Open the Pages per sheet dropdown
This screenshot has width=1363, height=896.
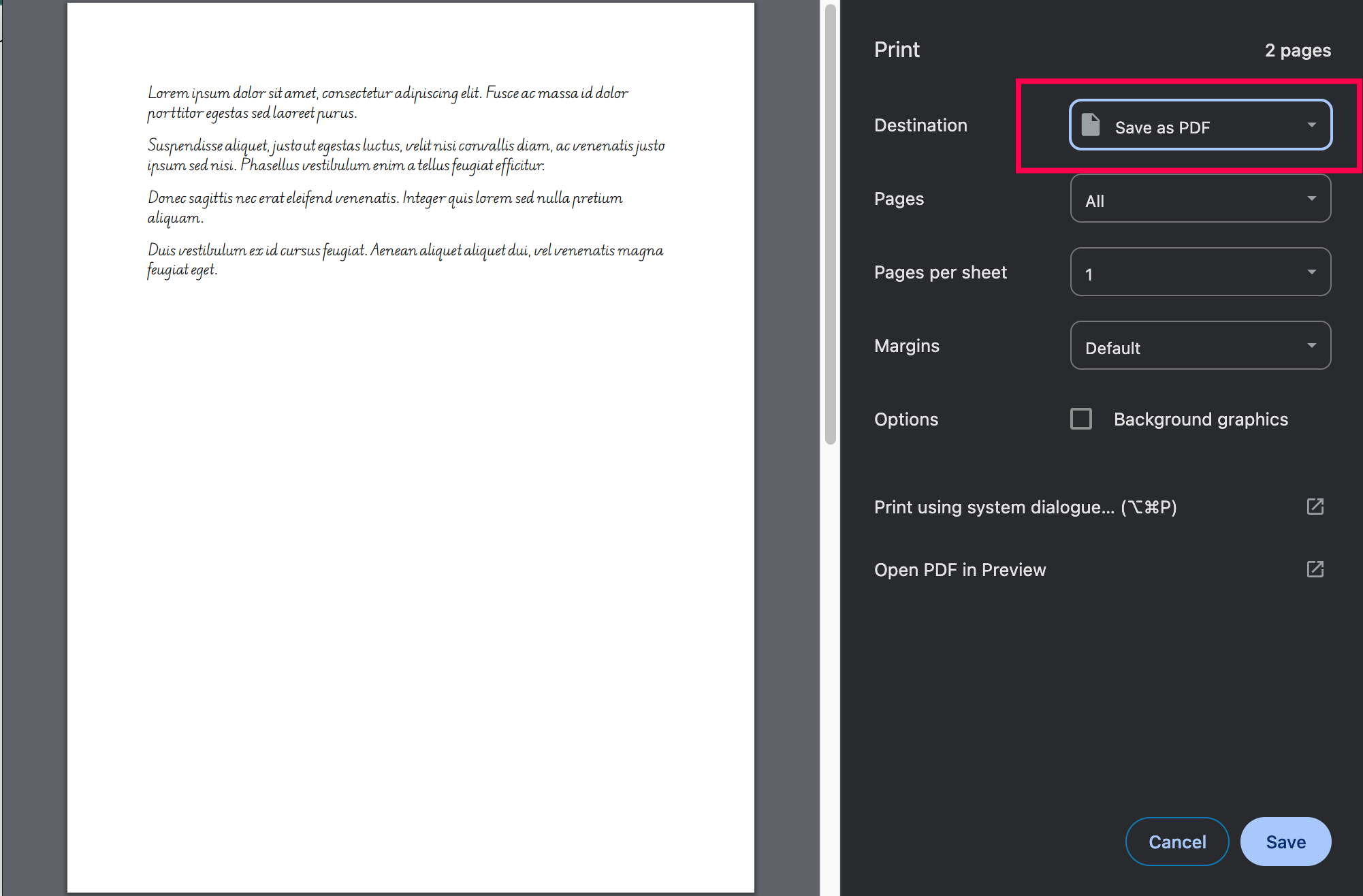click(x=1200, y=272)
